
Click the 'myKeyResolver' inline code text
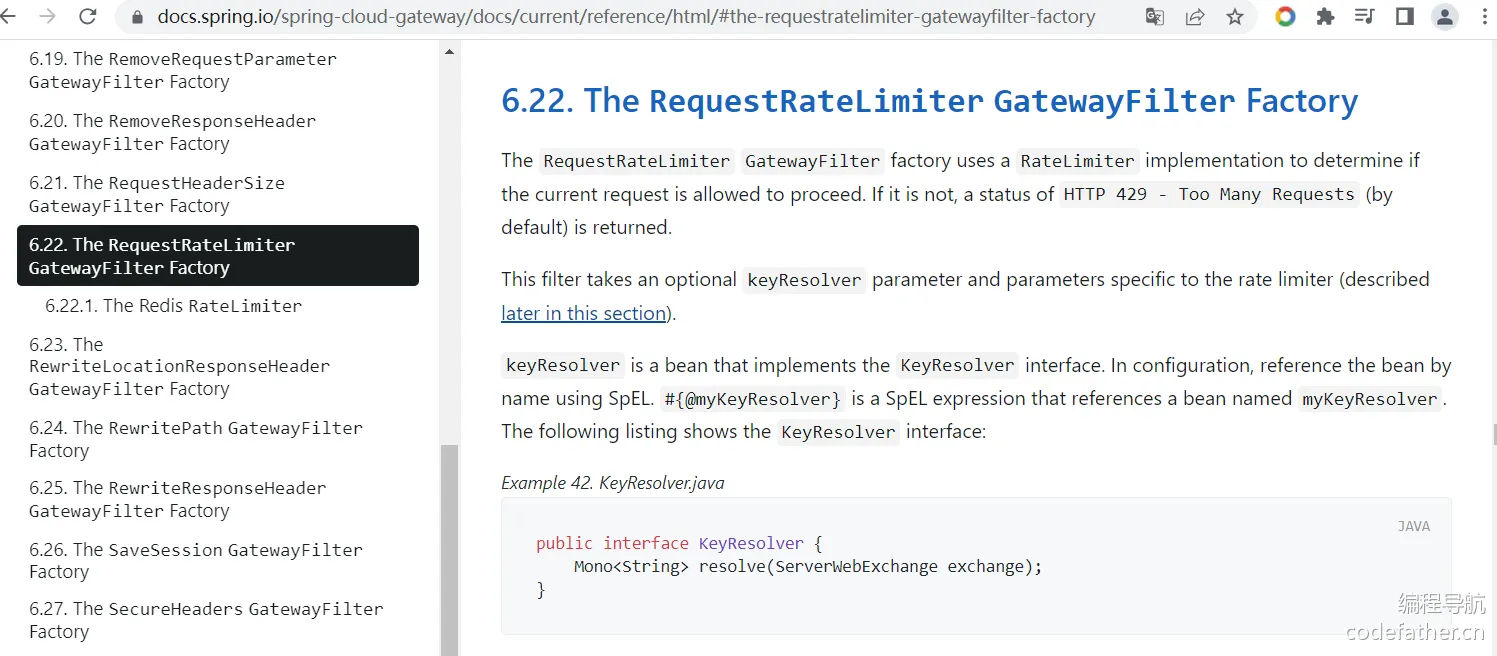pos(1369,399)
